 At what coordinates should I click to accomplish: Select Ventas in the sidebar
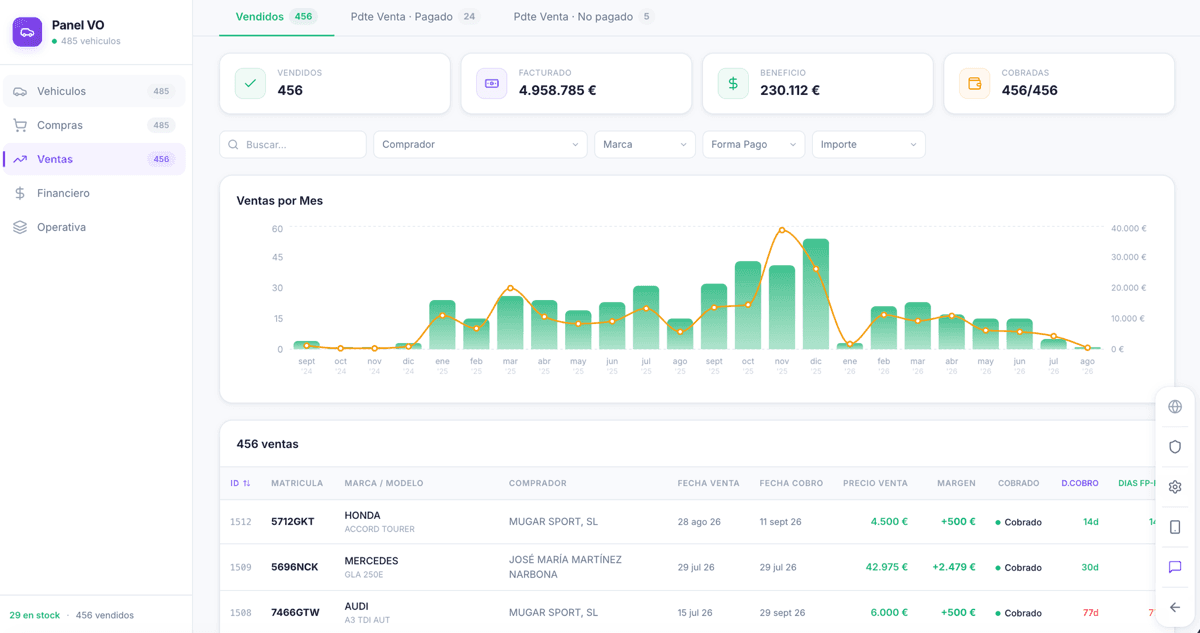[94, 159]
